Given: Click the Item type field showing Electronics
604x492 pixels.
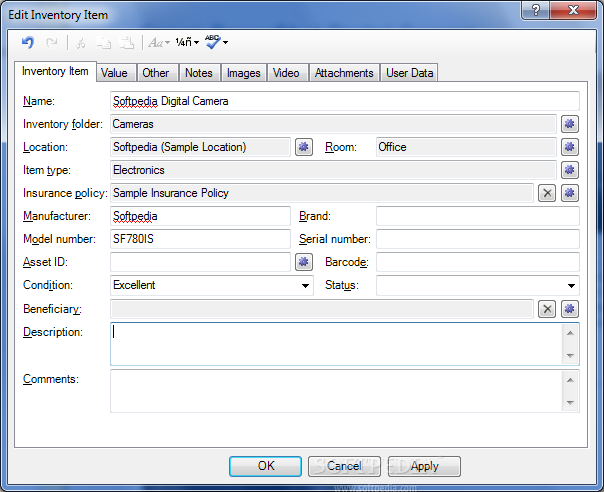Looking at the screenshot, I should [333, 170].
